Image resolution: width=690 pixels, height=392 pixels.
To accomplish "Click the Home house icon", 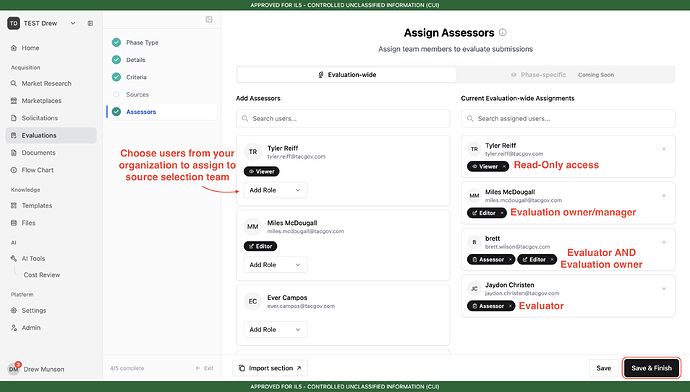I will coord(14,48).
